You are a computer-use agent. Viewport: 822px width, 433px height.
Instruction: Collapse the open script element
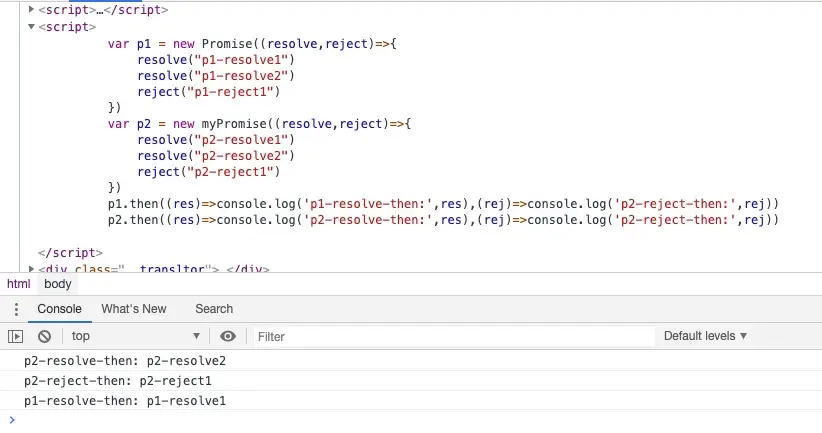click(x=31, y=26)
